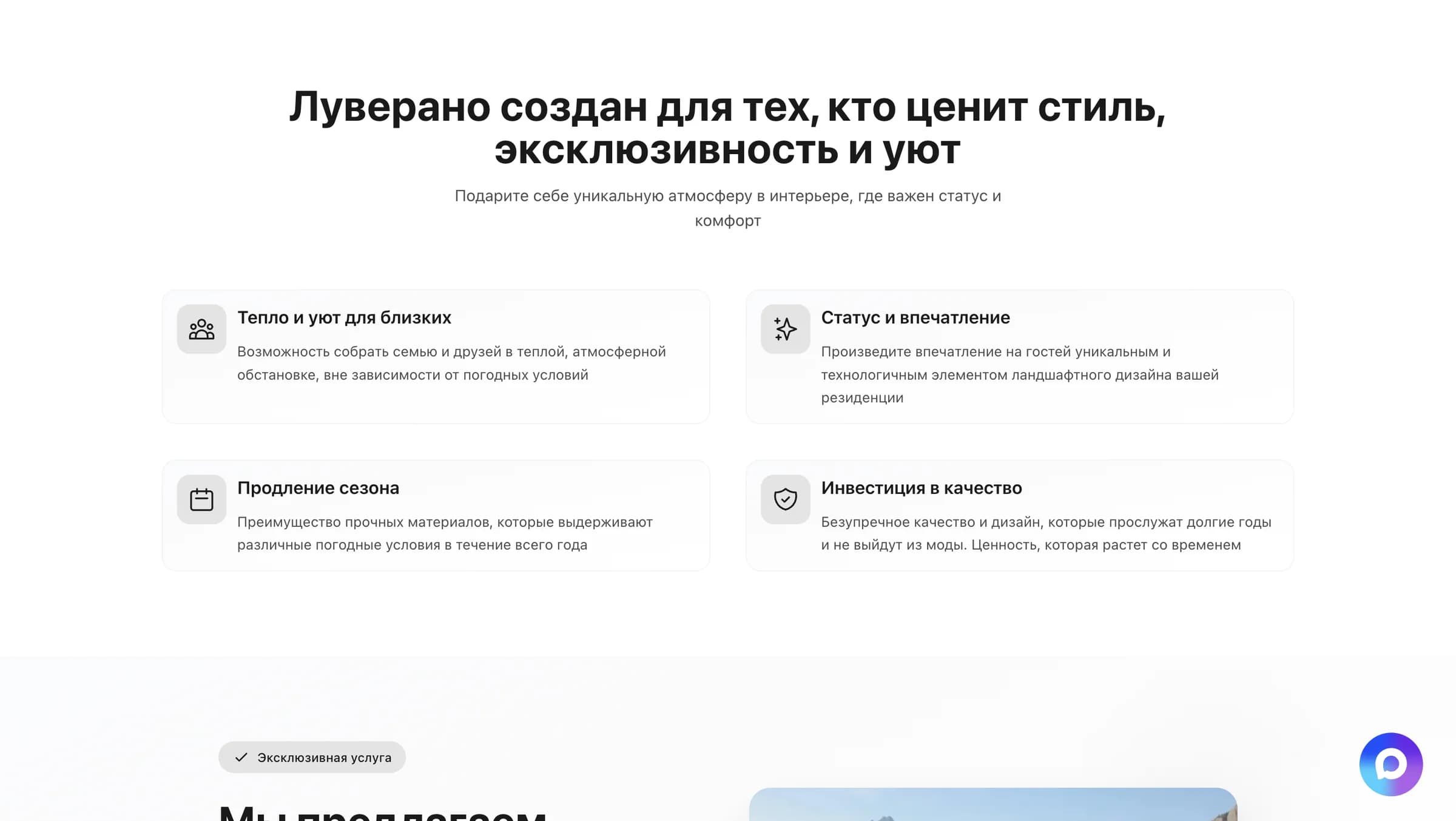Click the text 'Произведите впечатление на гостей'
The image size is (1456, 821).
pos(1020,374)
